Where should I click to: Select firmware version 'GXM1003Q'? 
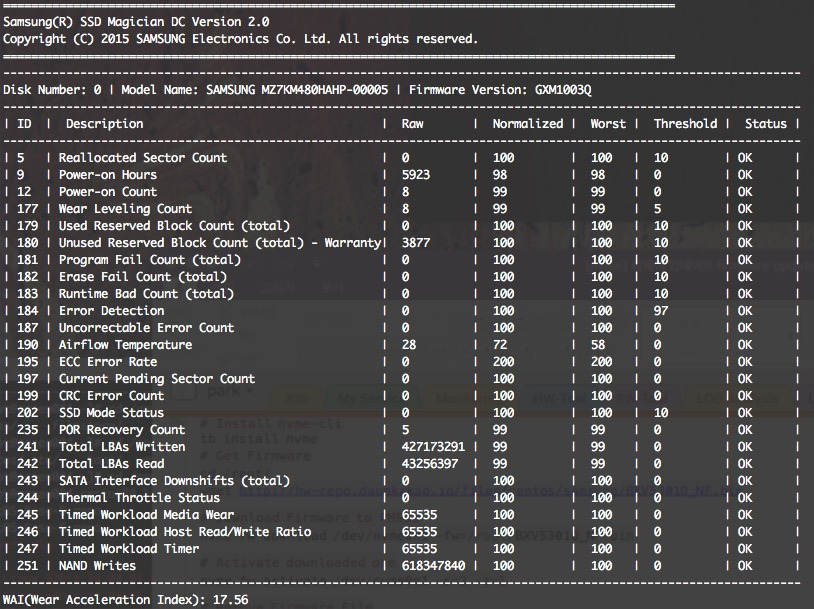pos(563,90)
